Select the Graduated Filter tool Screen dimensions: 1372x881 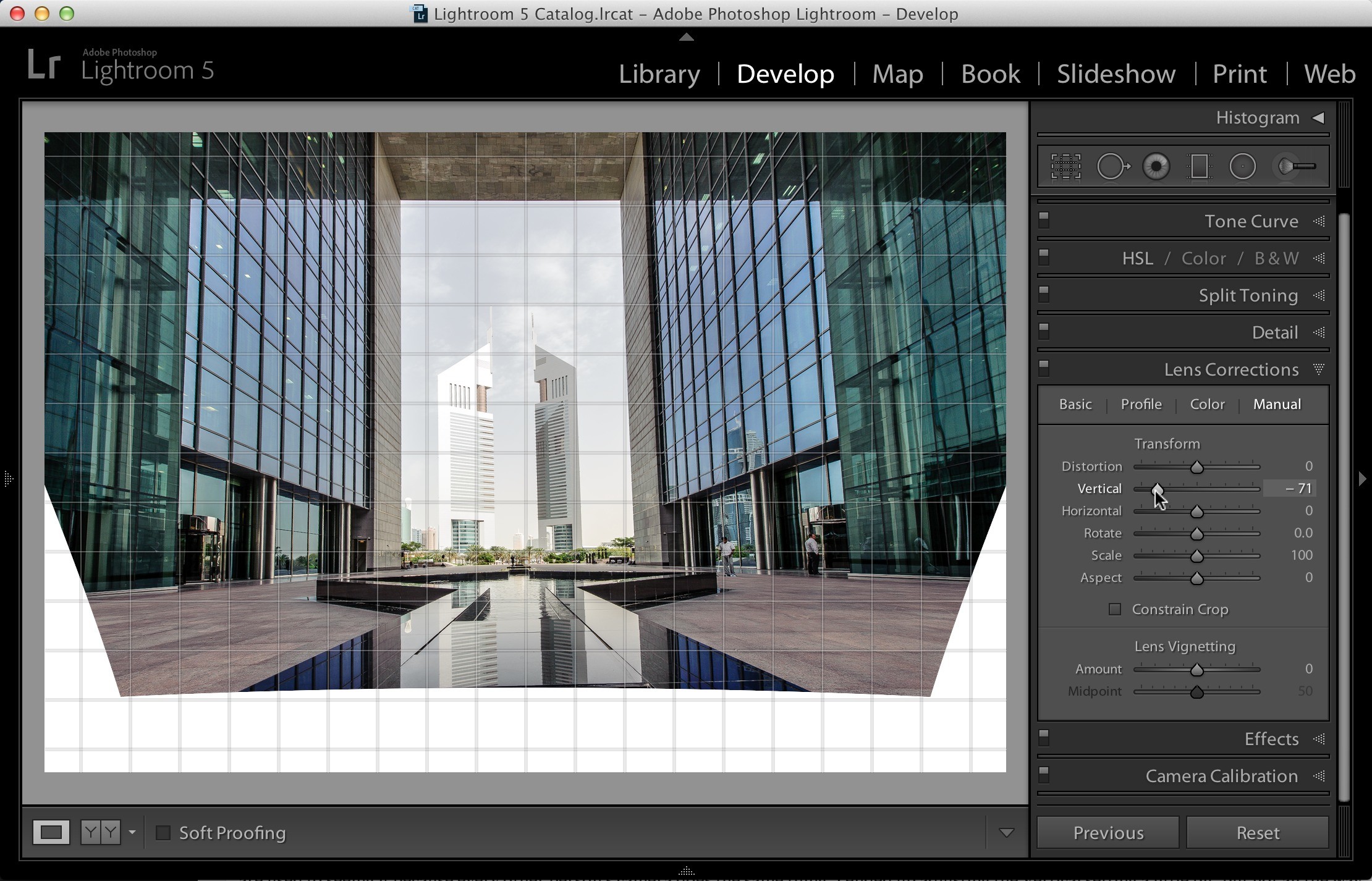tap(1200, 166)
